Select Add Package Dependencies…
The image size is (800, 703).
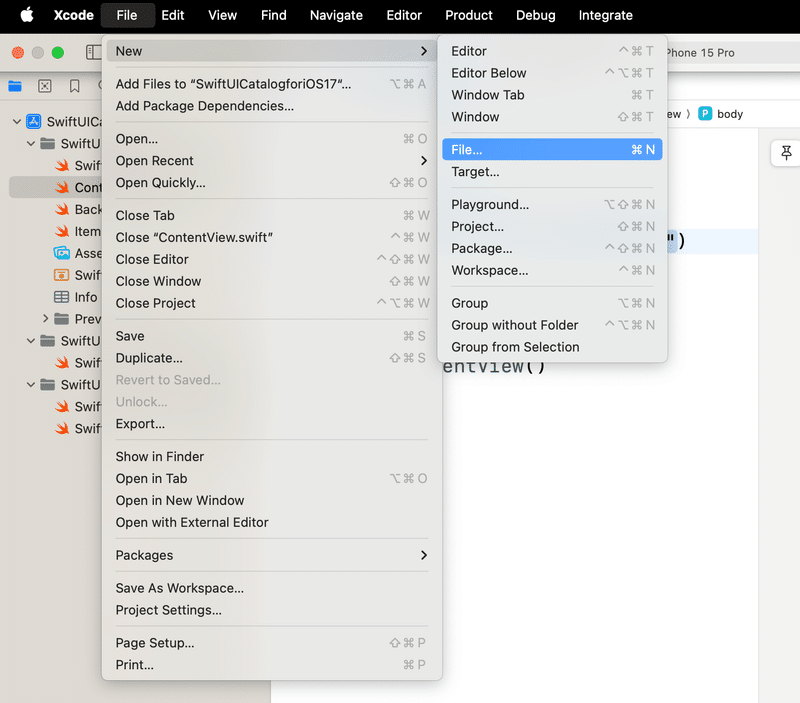click(x=272, y=106)
